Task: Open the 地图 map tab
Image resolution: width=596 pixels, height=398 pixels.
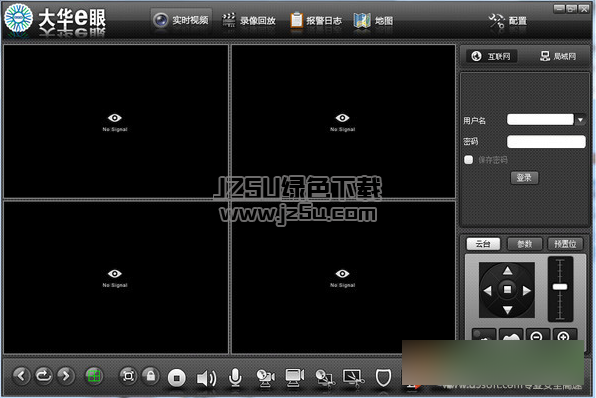Action: click(x=373, y=20)
